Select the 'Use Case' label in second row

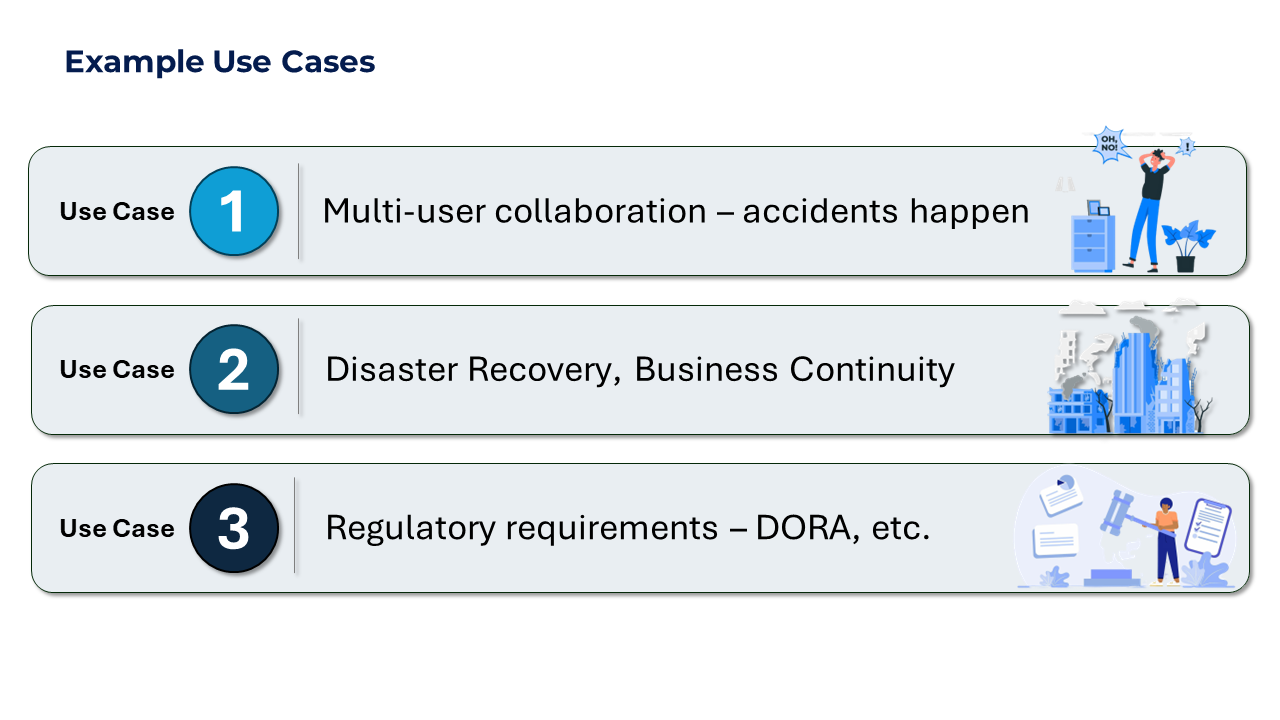117,370
